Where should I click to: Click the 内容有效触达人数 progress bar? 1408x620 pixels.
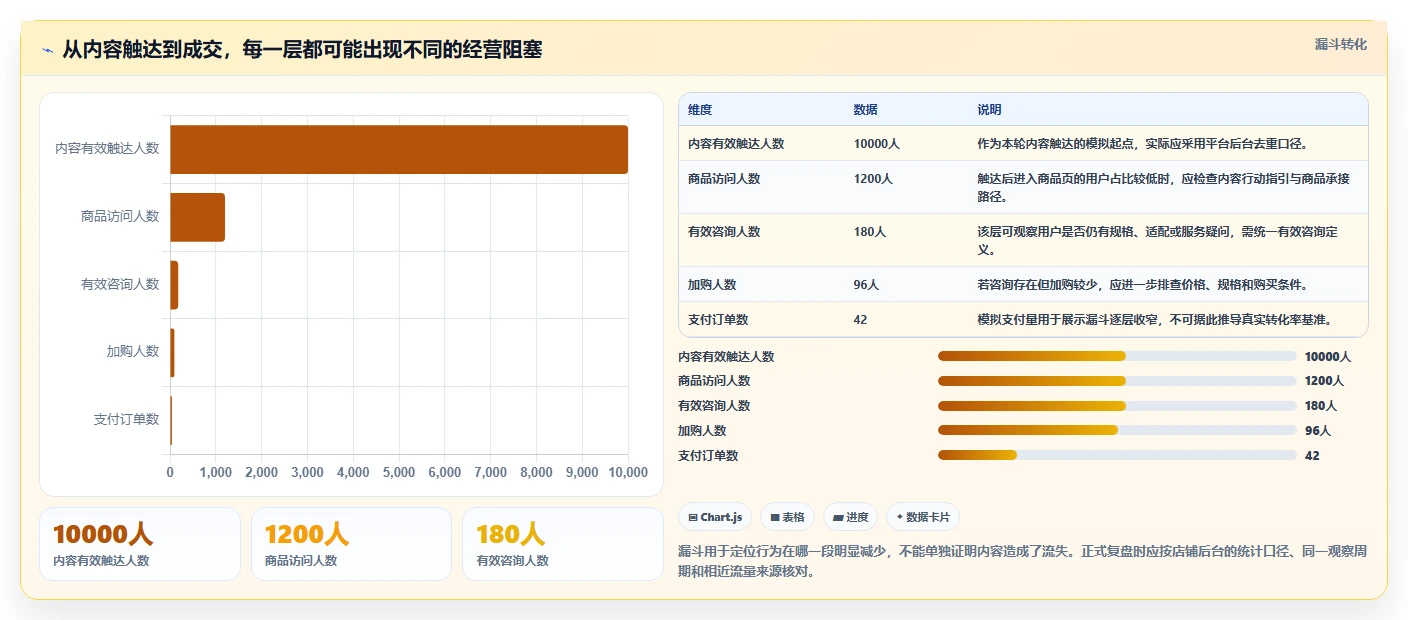point(1117,356)
